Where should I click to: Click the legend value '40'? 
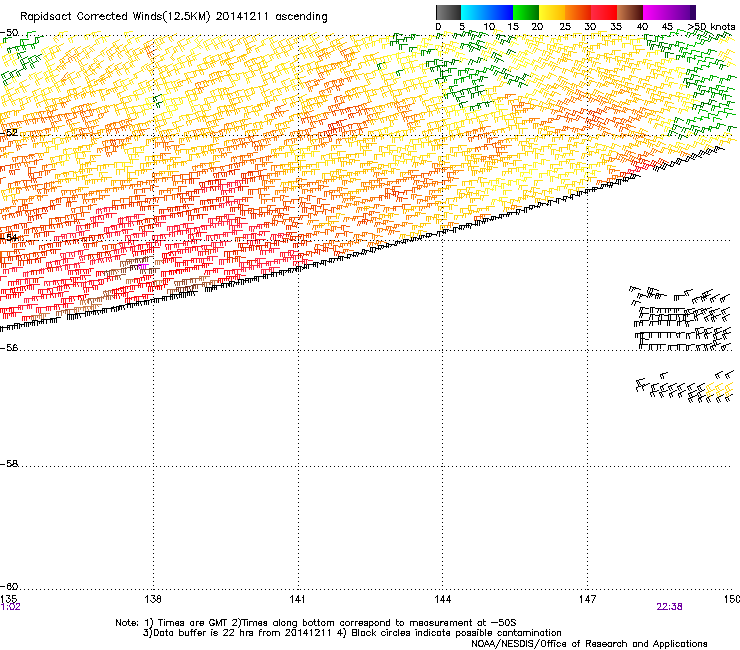642,27
